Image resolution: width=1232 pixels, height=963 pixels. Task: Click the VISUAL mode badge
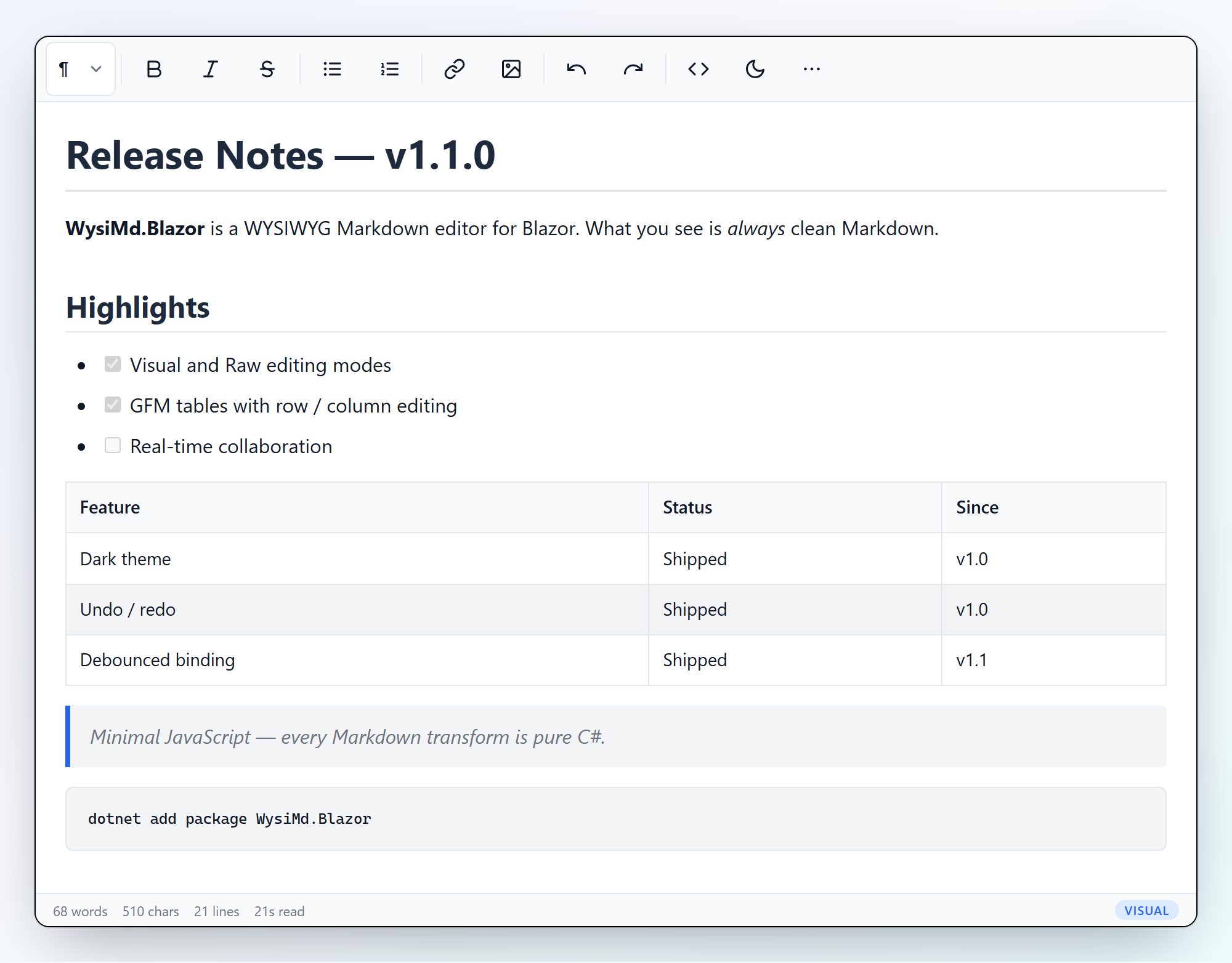(1146, 911)
